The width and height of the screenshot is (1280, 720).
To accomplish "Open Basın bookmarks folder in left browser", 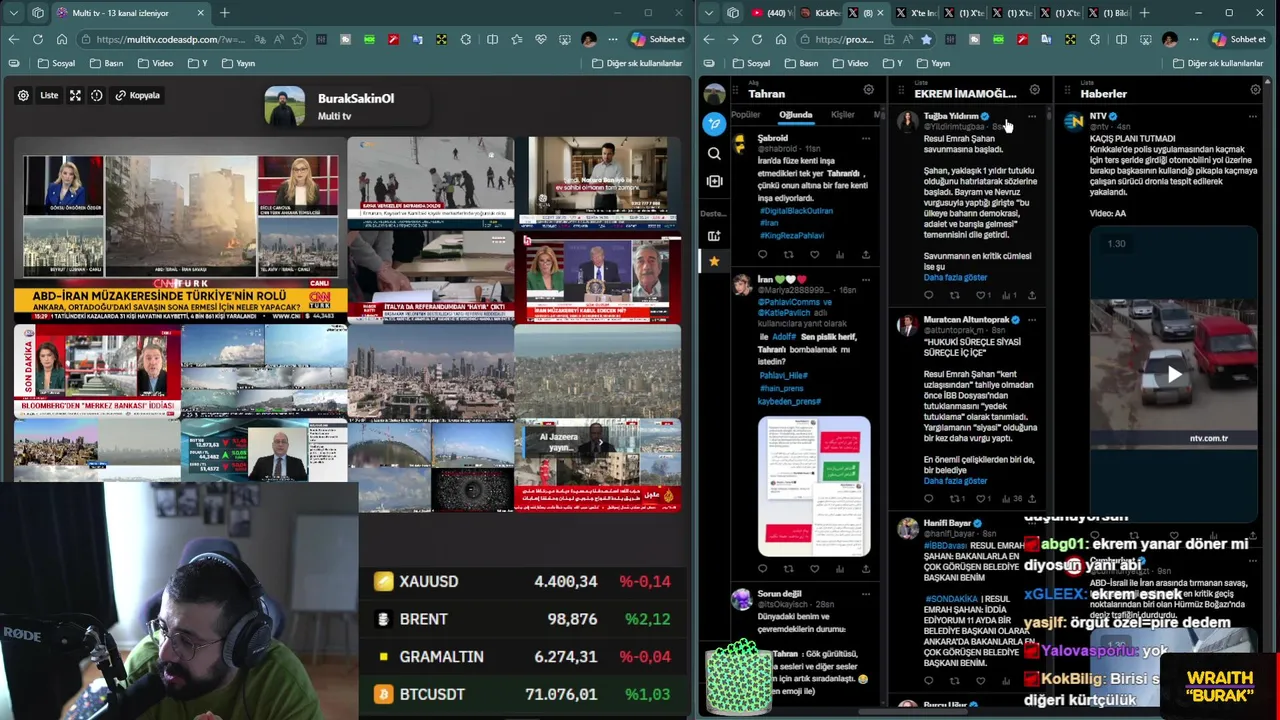I will [106, 63].
